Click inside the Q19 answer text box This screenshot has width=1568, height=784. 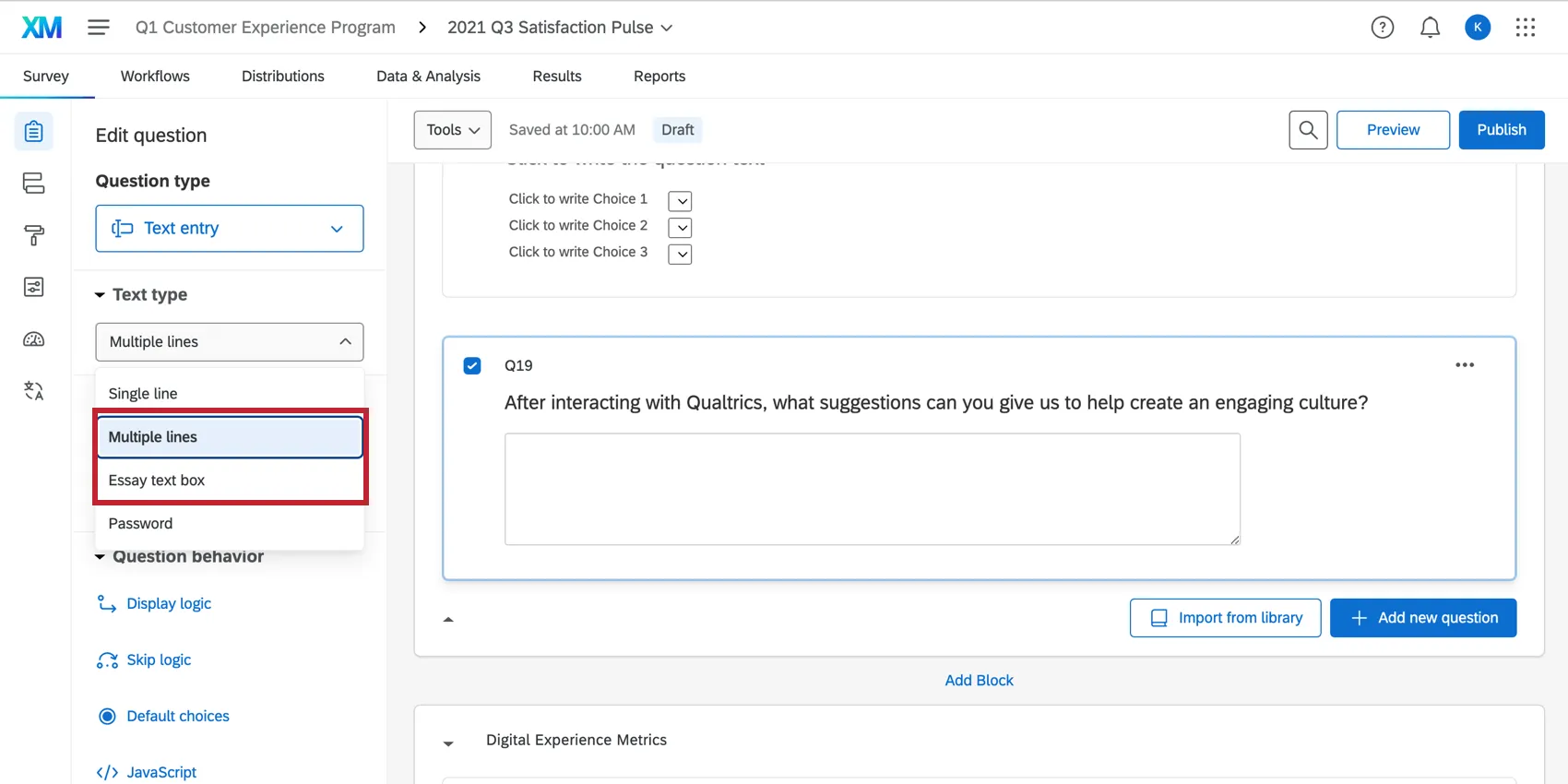[x=872, y=489]
